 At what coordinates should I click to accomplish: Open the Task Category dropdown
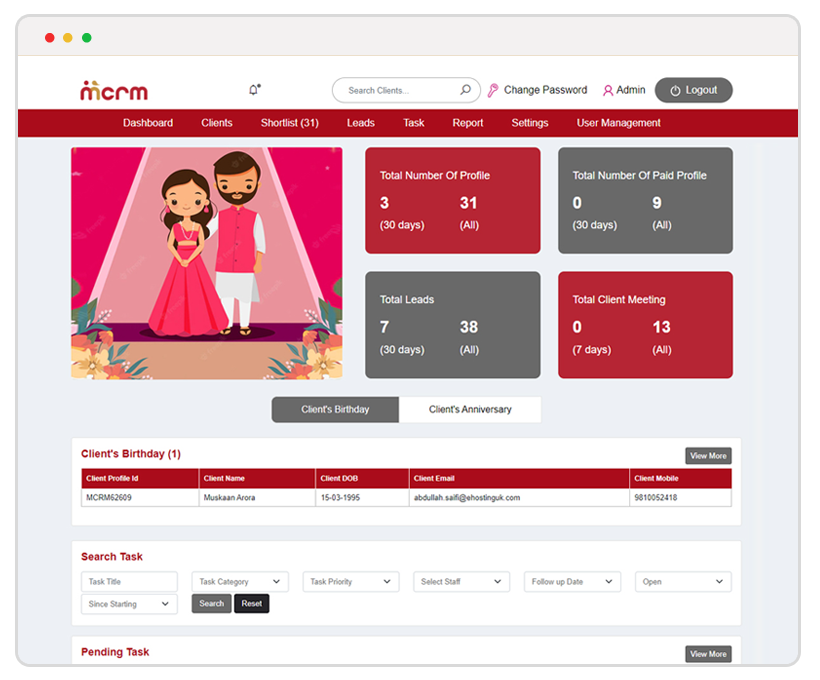tap(239, 582)
